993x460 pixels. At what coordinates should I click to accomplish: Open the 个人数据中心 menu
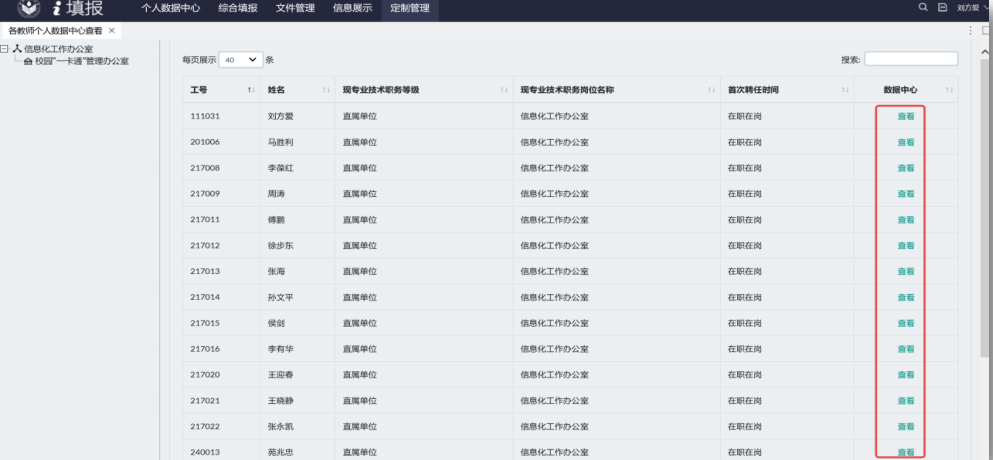[x=170, y=8]
